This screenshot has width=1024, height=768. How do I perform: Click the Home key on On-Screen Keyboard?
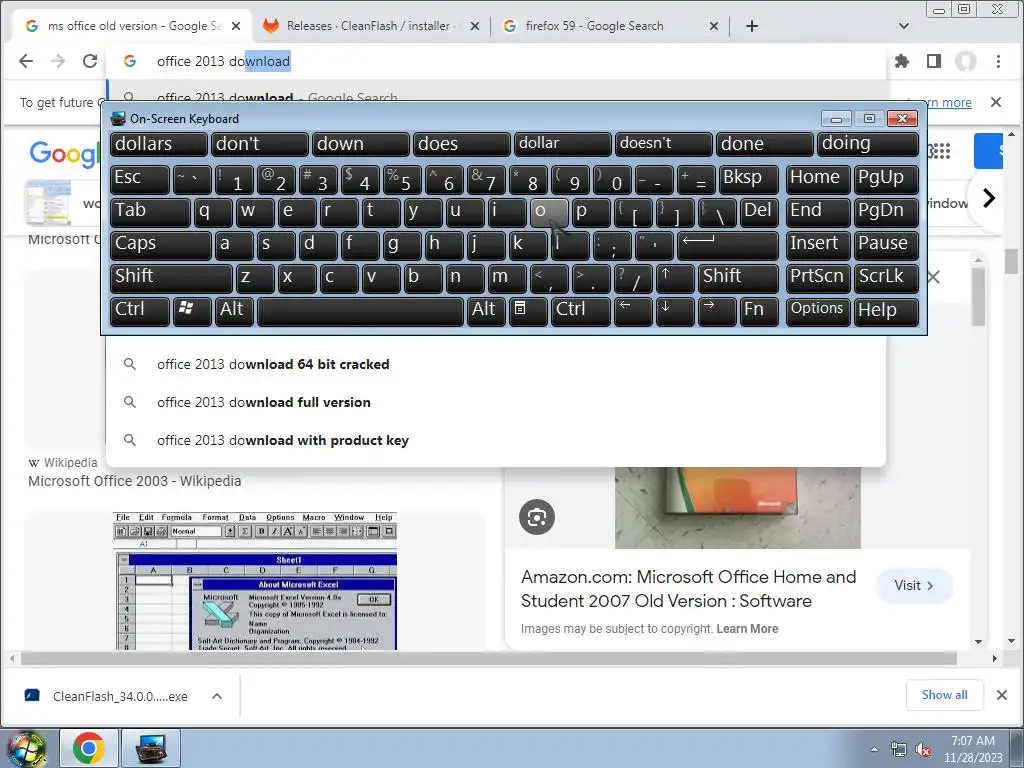[x=817, y=179]
